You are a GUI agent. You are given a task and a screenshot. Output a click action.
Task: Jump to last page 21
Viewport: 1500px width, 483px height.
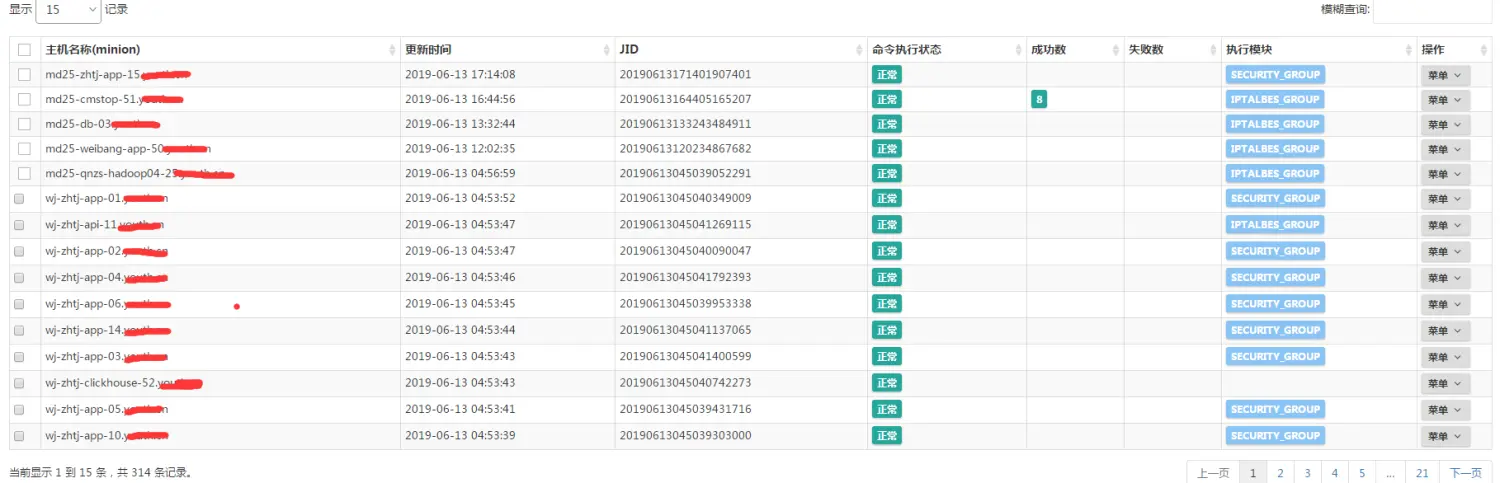click(x=1422, y=473)
